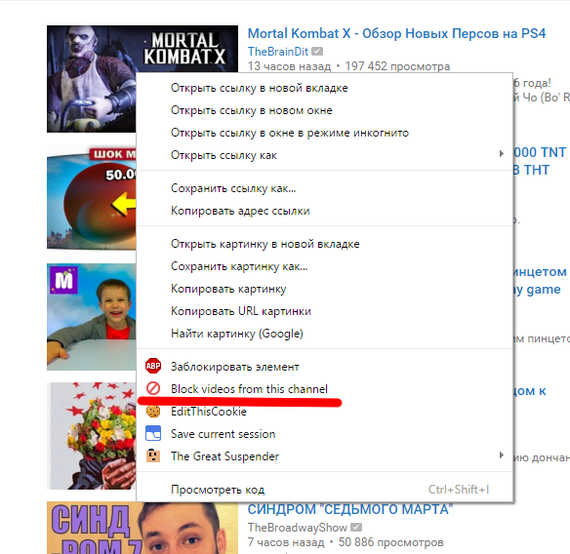Image resolution: width=570 pixels, height=554 pixels.
Task: Click the "13 часов назад • 197 452 просмотра" text
Action: (349, 66)
